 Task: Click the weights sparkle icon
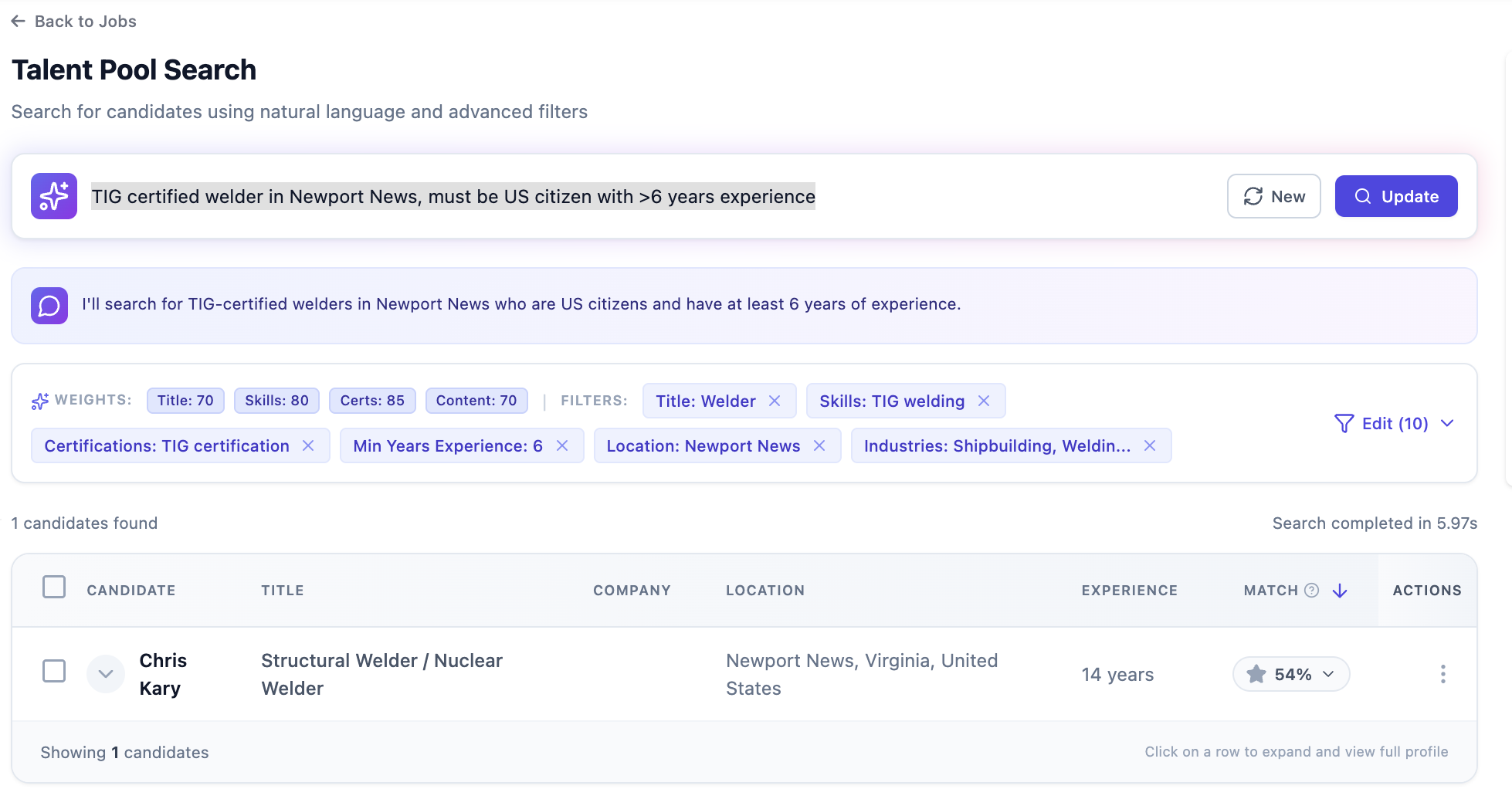pyautogui.click(x=40, y=401)
